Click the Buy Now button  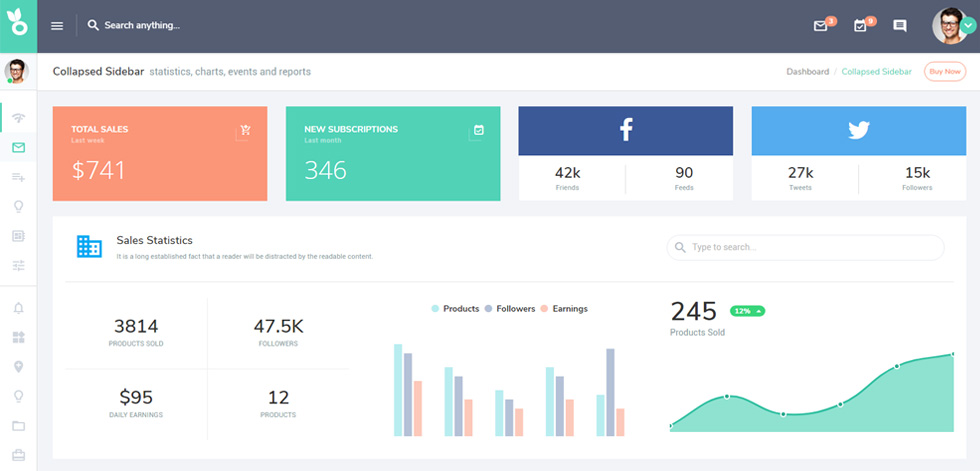pos(944,71)
